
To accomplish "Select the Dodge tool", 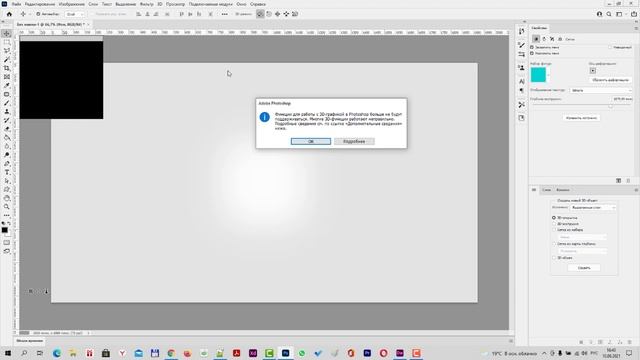I will pyautogui.click(x=7, y=155).
